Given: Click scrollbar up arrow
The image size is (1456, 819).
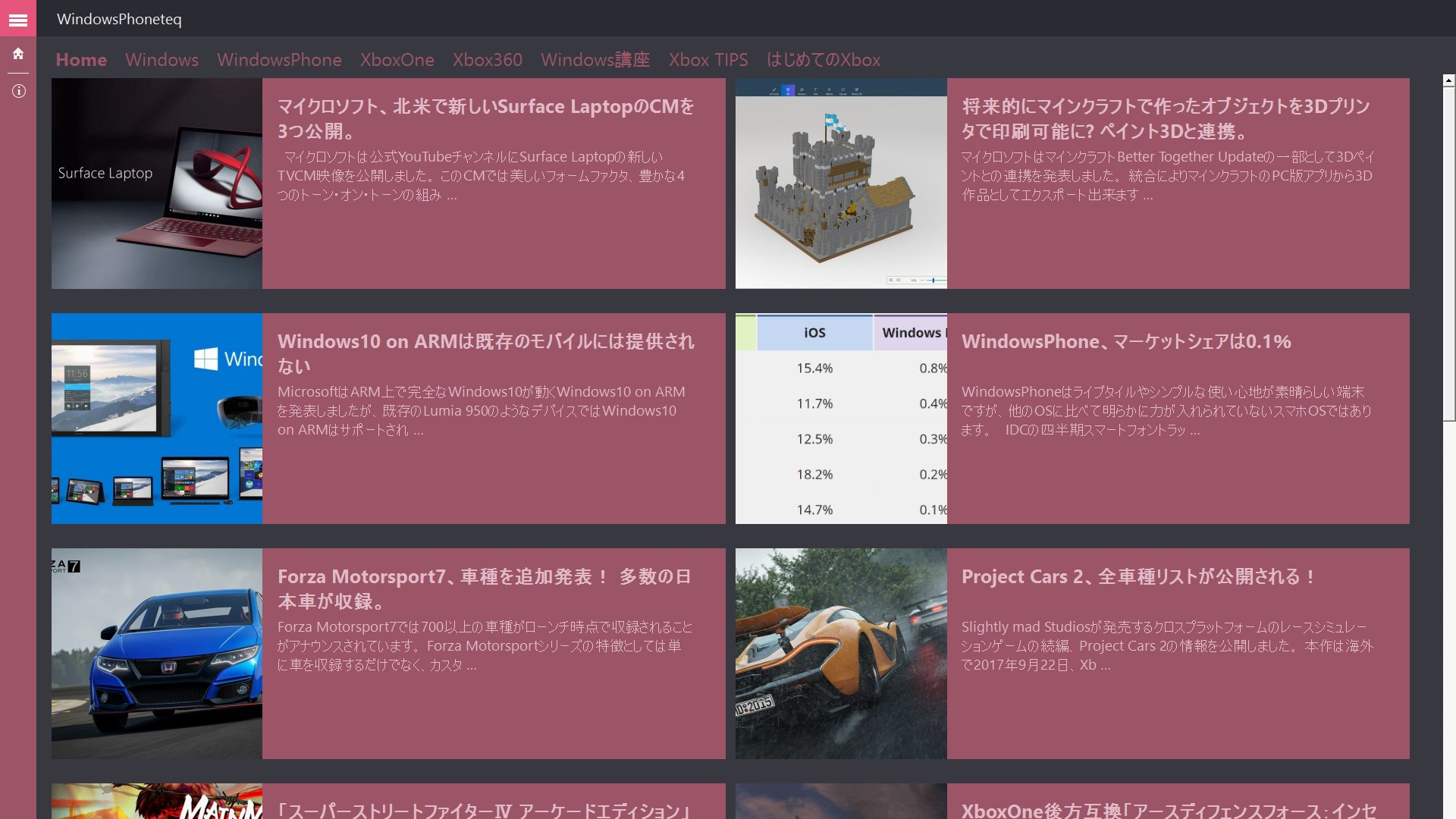Looking at the screenshot, I should [x=1448, y=80].
